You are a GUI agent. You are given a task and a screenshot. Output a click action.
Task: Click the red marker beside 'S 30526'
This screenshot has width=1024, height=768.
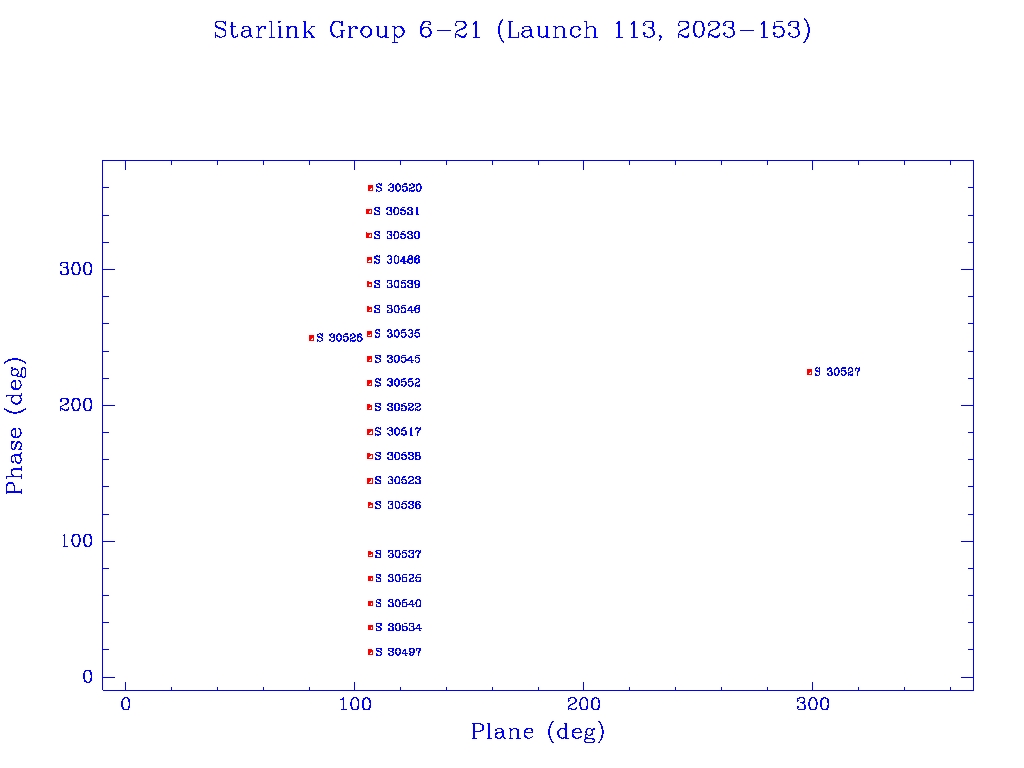(x=312, y=338)
